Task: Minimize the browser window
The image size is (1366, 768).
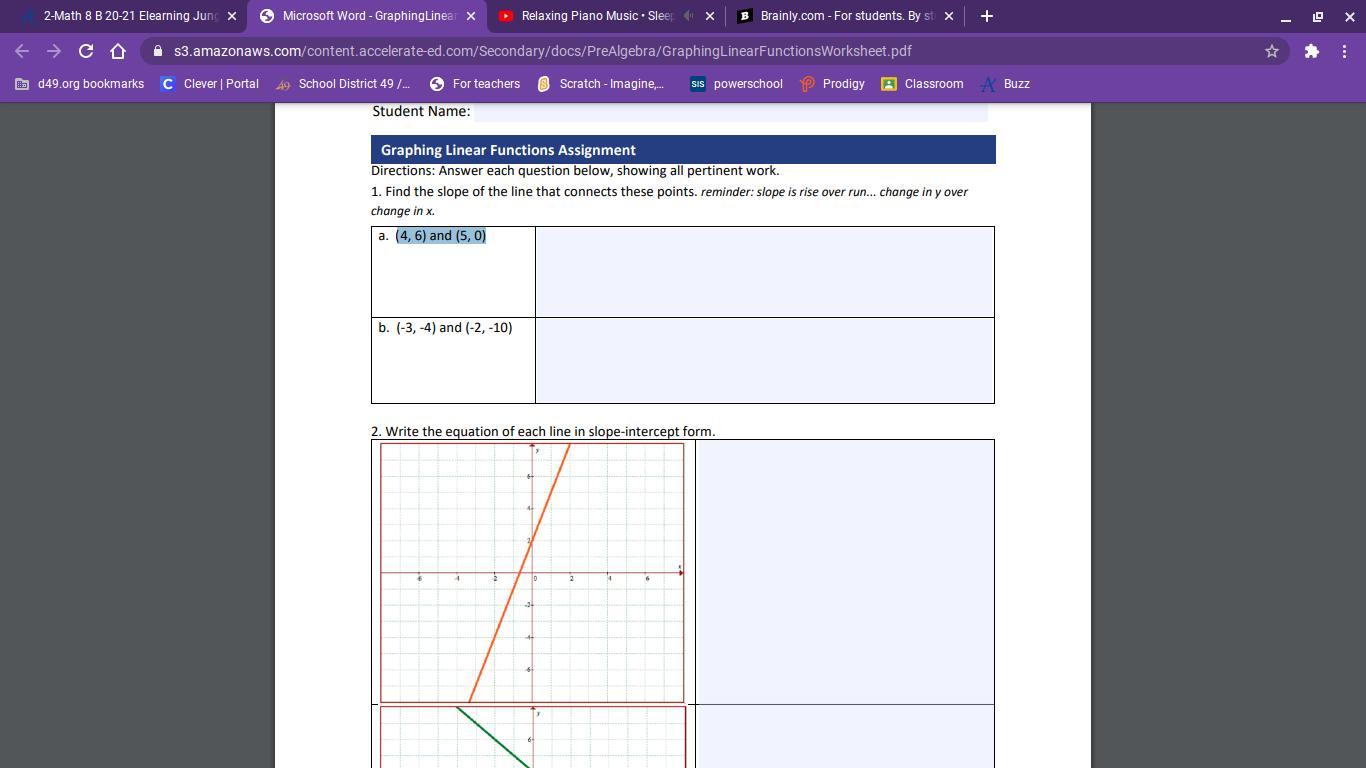Action: (x=1286, y=16)
